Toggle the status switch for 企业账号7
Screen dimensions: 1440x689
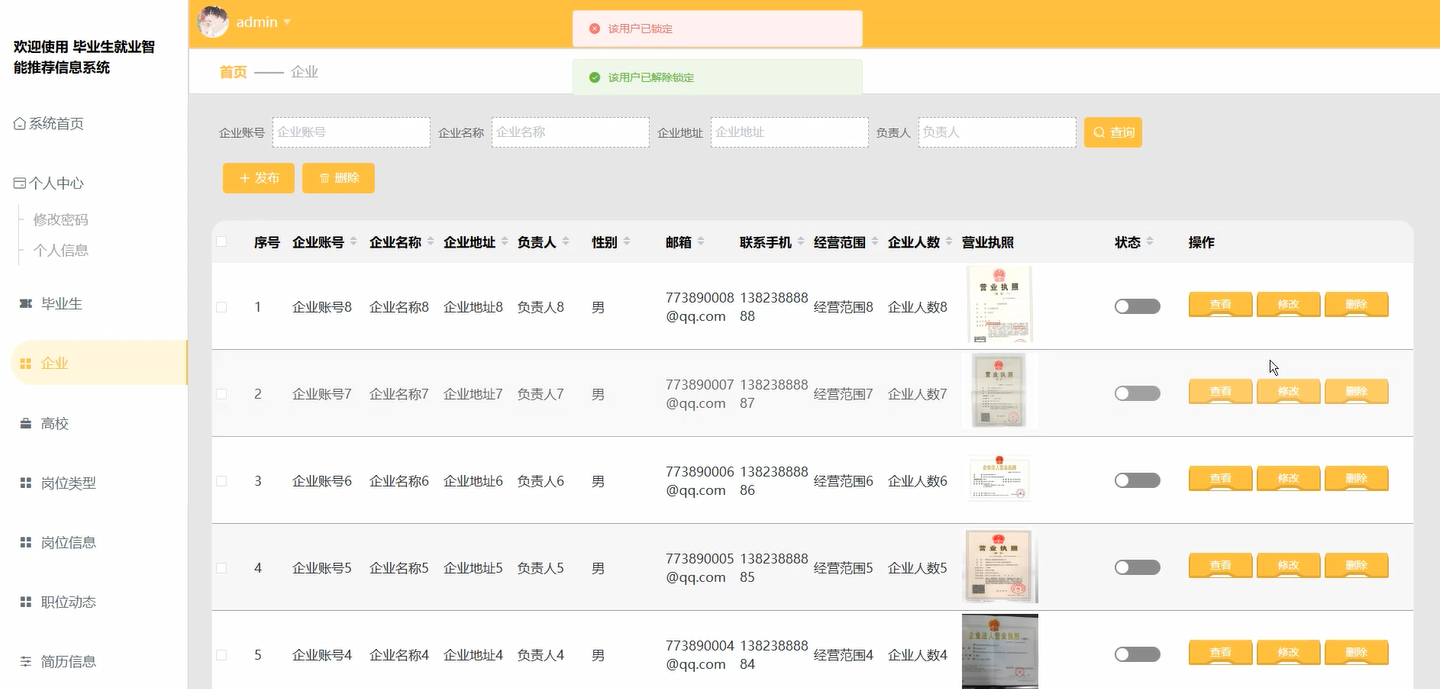tap(1138, 394)
